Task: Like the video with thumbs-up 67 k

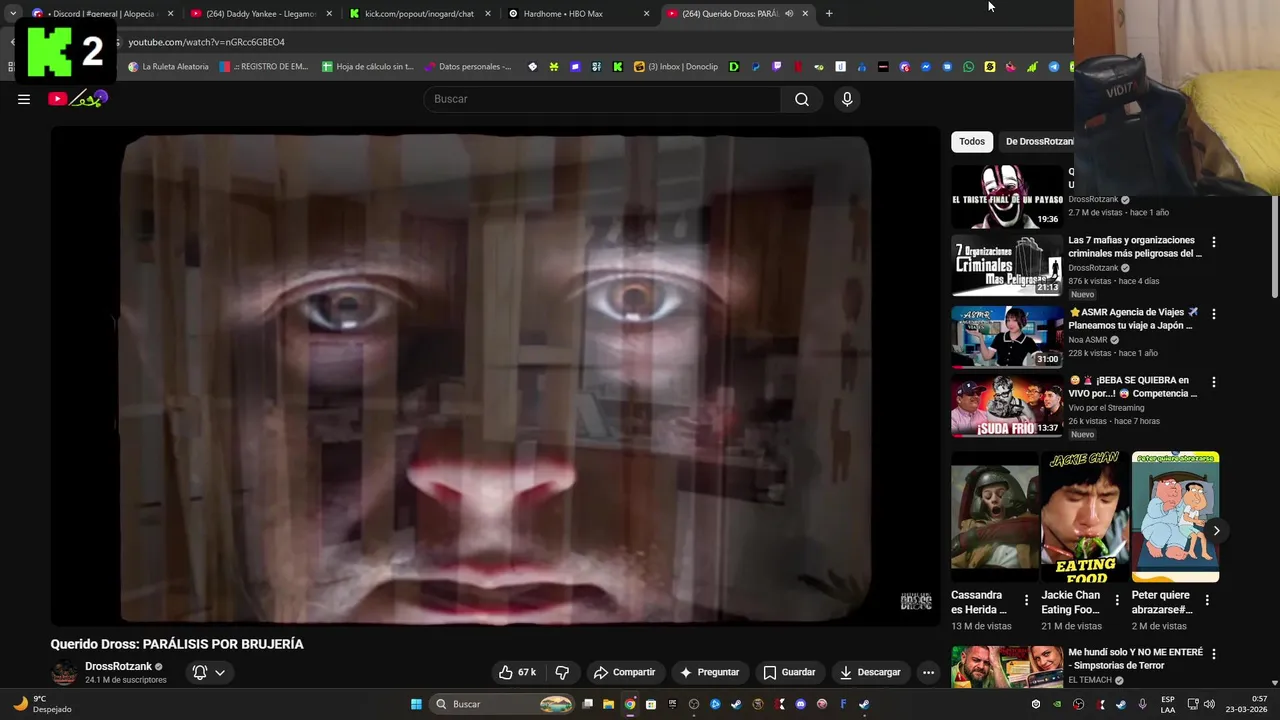Action: [518, 672]
